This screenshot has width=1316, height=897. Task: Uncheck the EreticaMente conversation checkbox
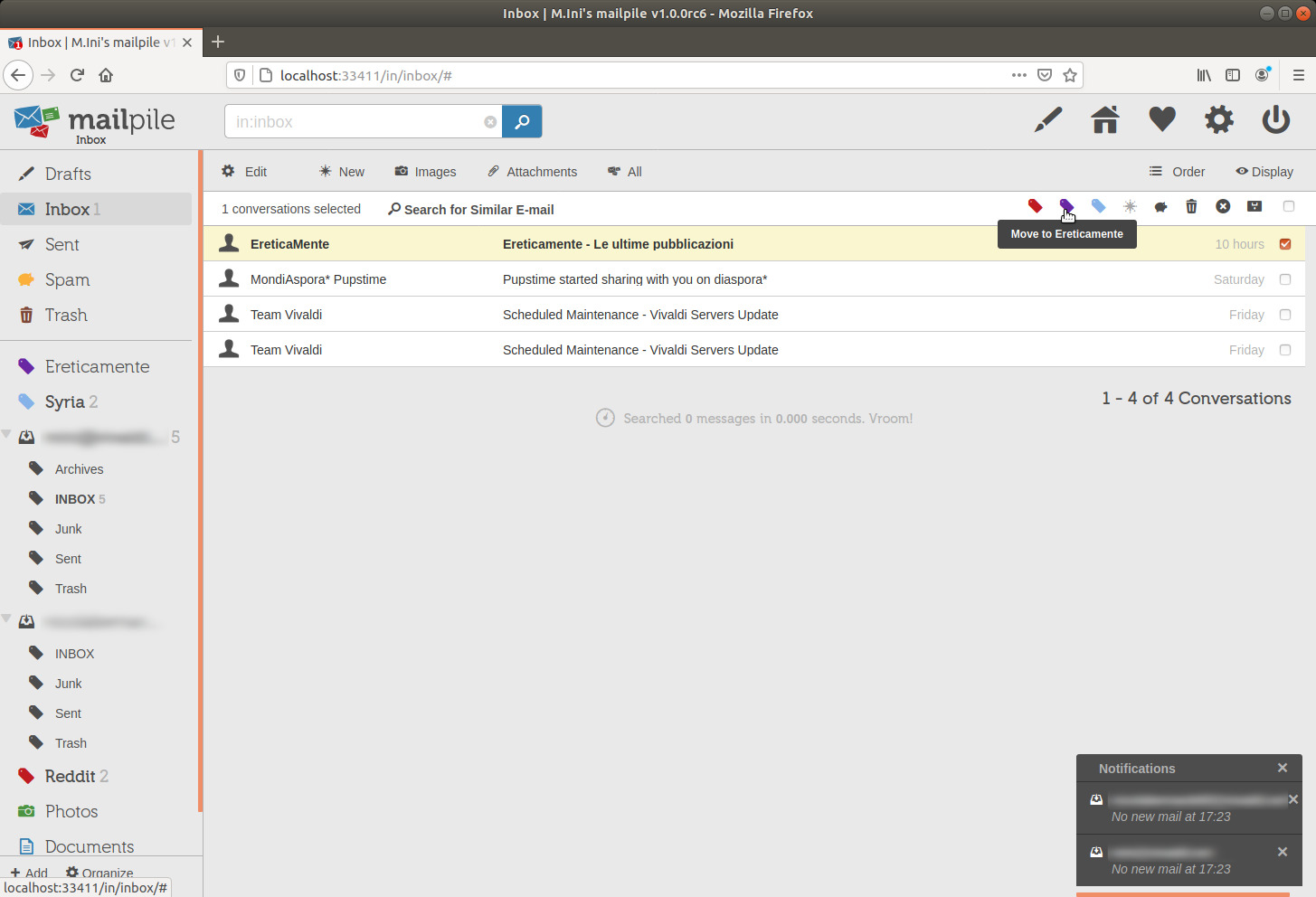tap(1285, 244)
